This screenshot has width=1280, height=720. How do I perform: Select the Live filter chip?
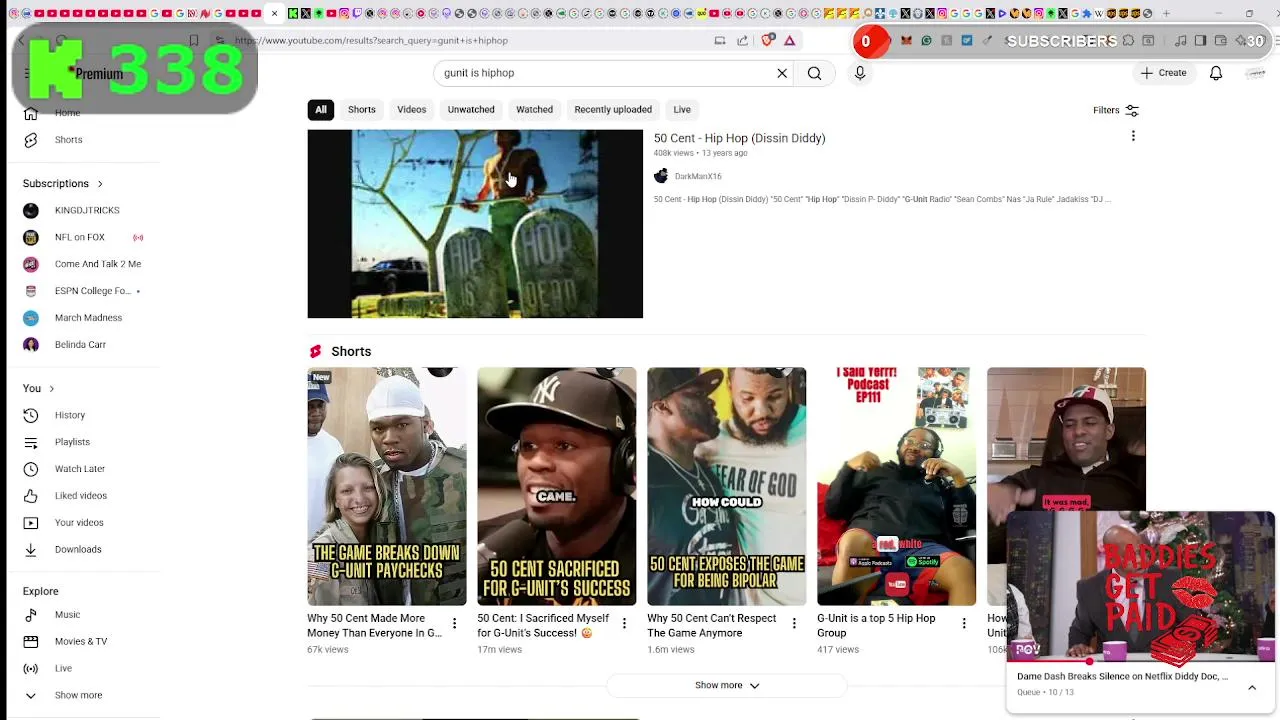coord(682,110)
